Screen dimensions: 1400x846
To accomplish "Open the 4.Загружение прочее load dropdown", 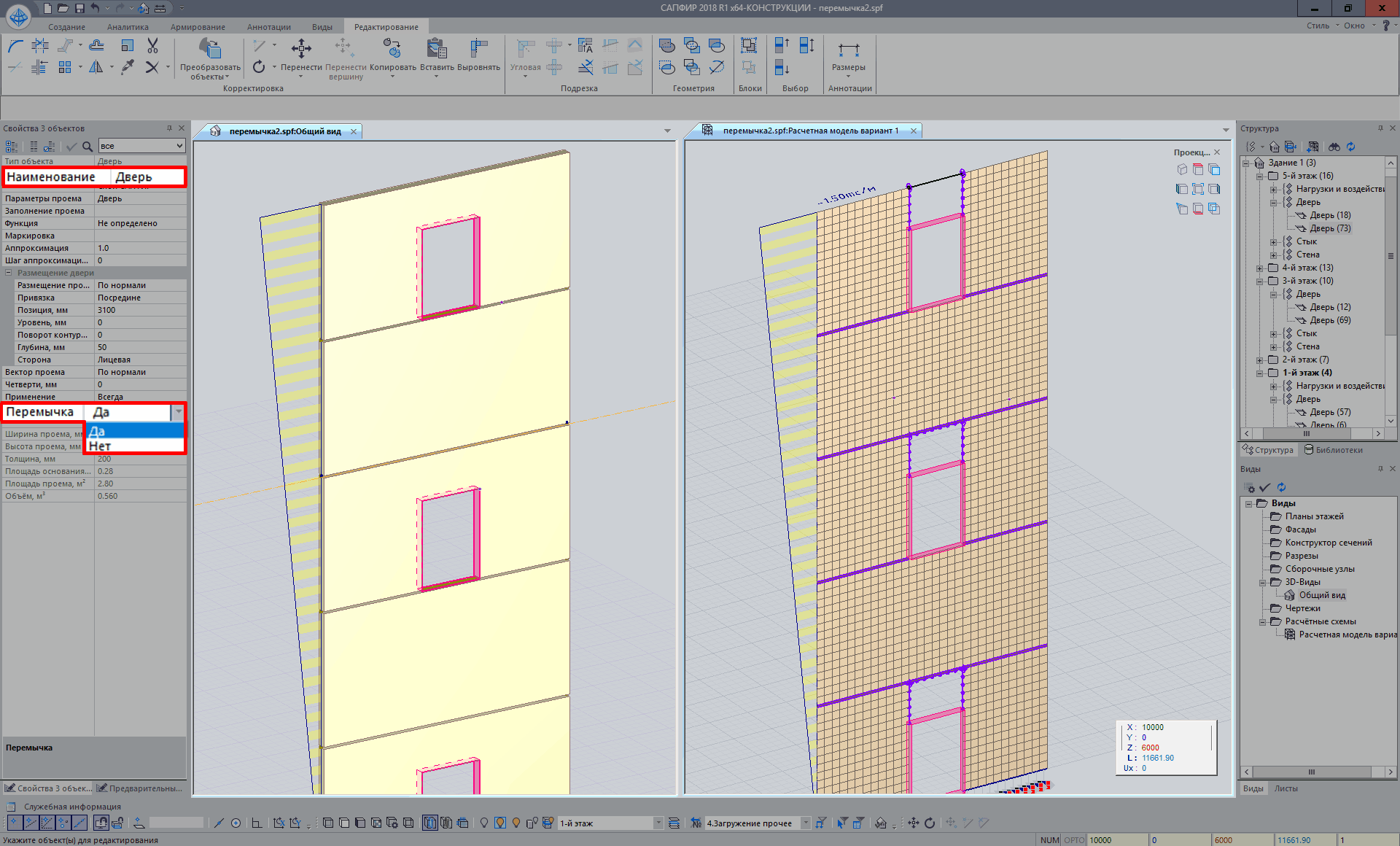I will tap(806, 823).
